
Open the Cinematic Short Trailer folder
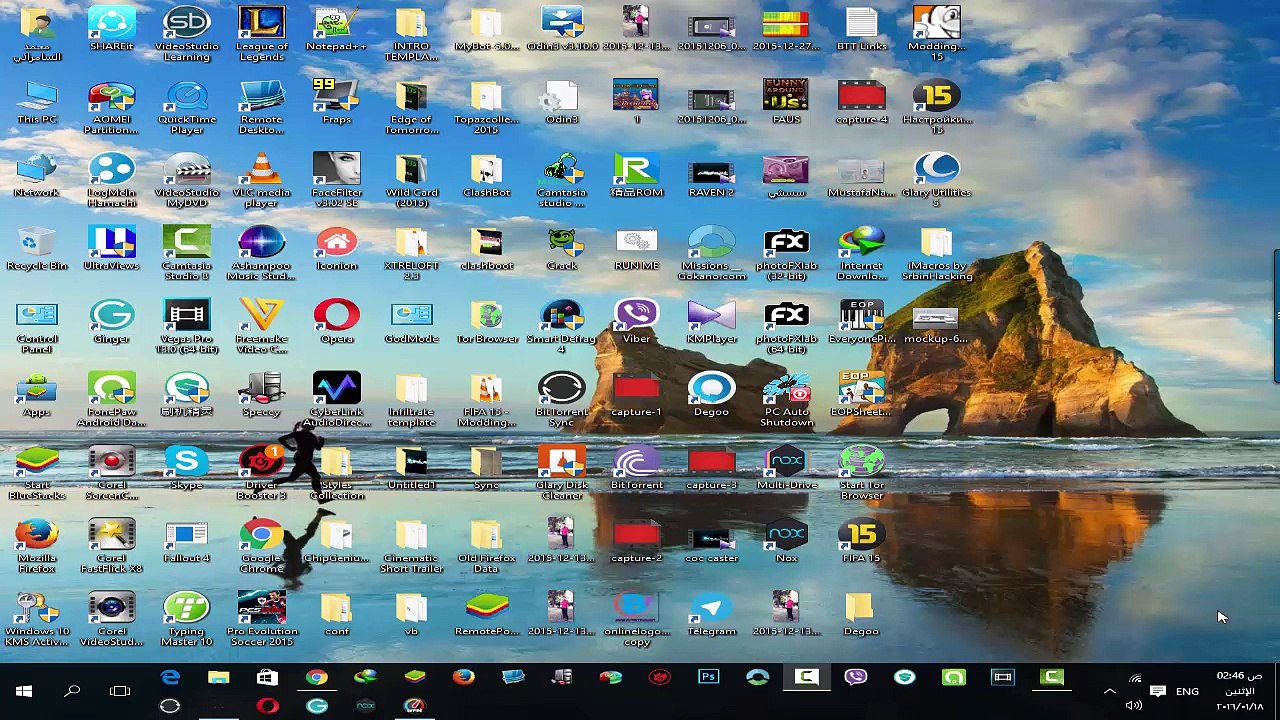[411, 546]
